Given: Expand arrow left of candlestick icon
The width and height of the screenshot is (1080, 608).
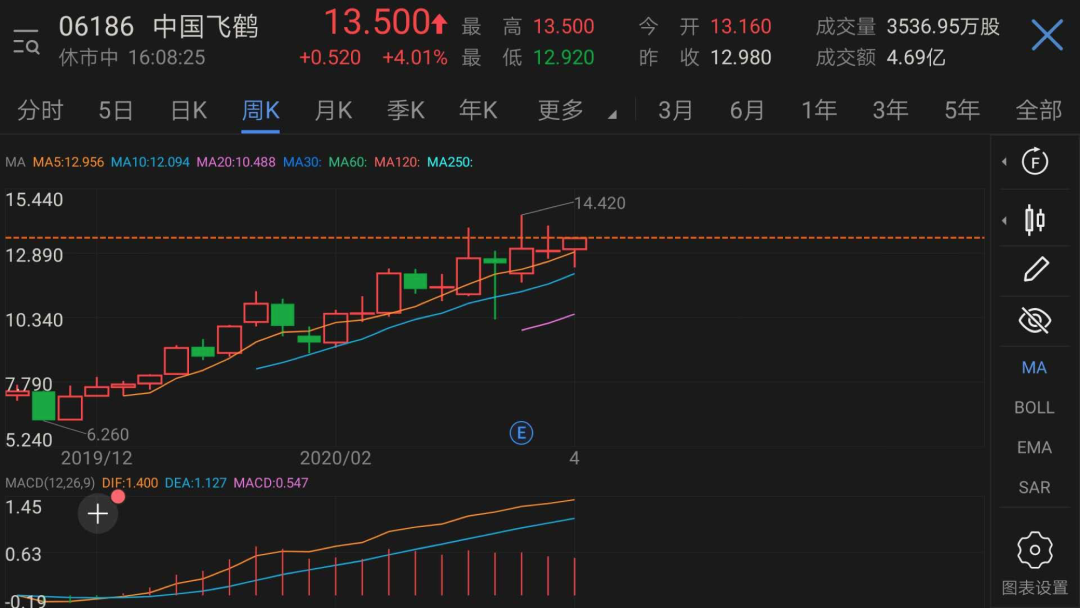Looking at the screenshot, I should 1004,220.
